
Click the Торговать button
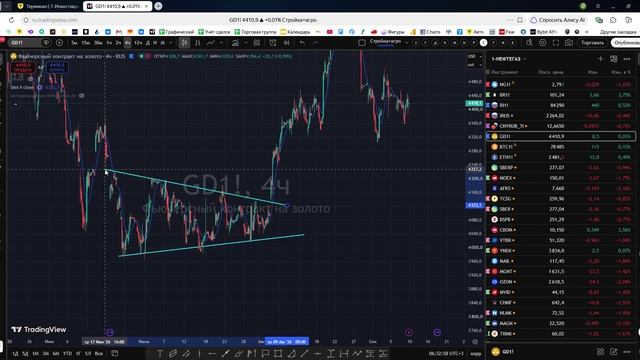592,43
